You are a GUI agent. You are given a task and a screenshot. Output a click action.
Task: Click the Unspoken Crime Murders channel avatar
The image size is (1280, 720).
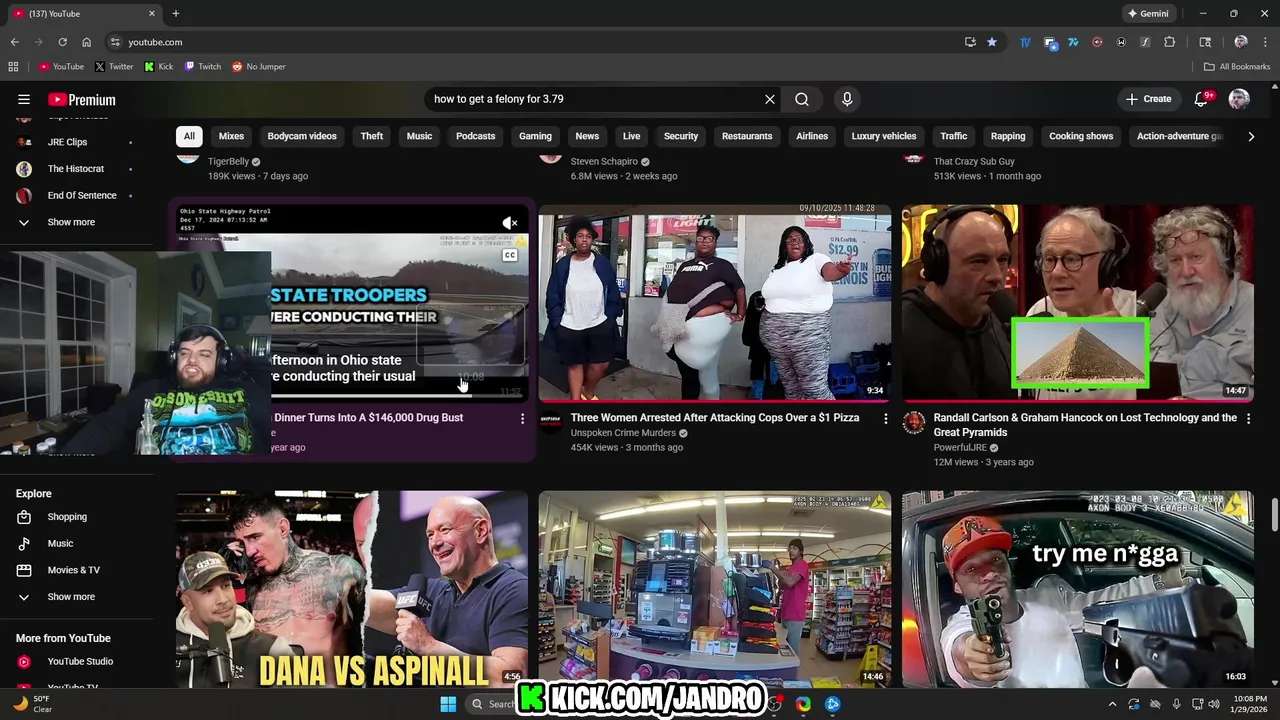550,422
